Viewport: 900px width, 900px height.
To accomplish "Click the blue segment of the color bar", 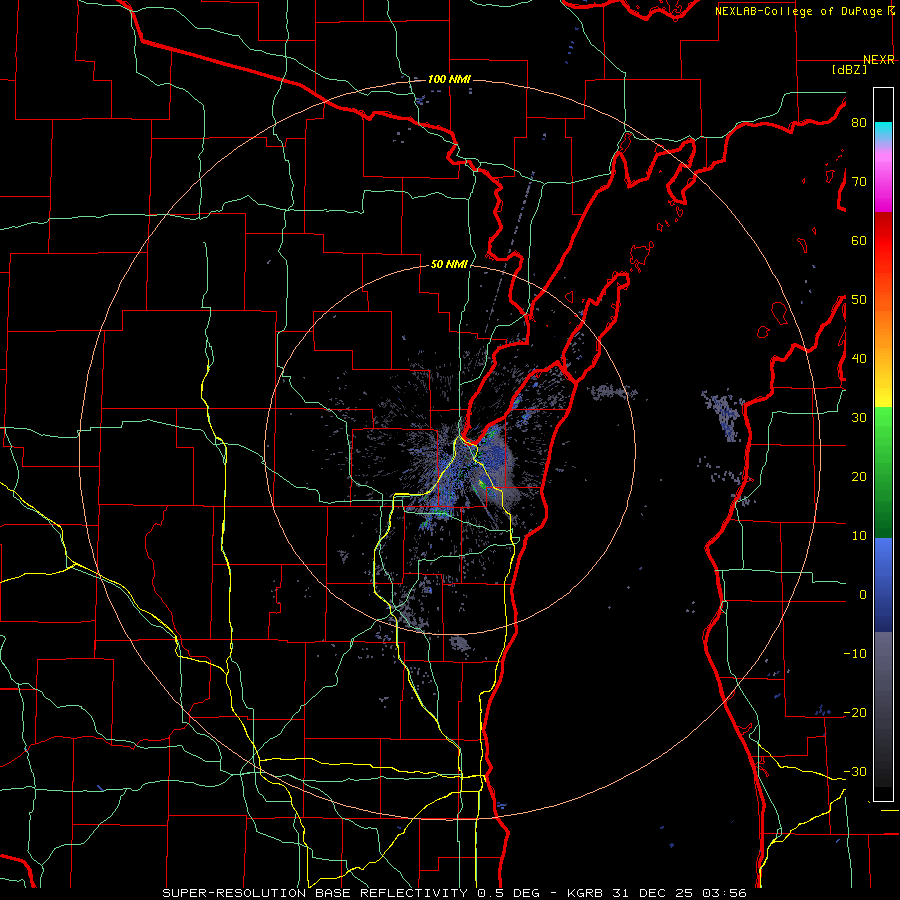I will pyautogui.click(x=883, y=584).
